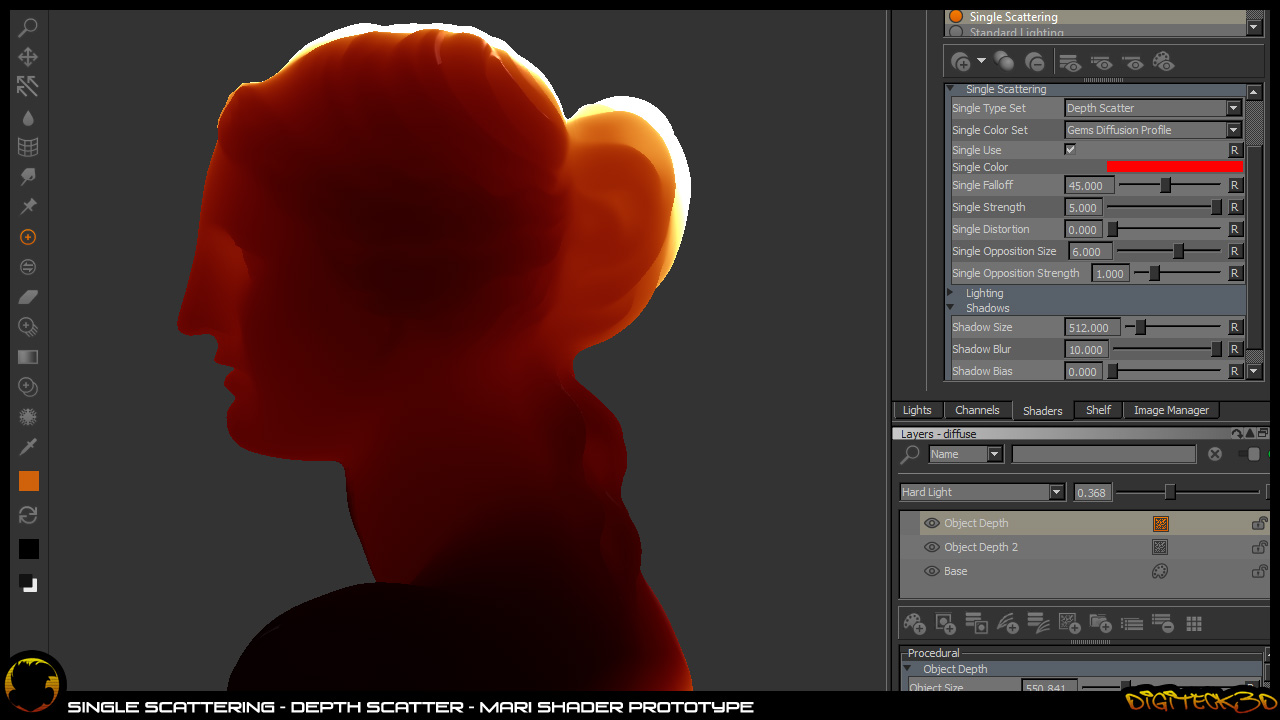Hide the Object Depth 2 layer

tap(932, 547)
